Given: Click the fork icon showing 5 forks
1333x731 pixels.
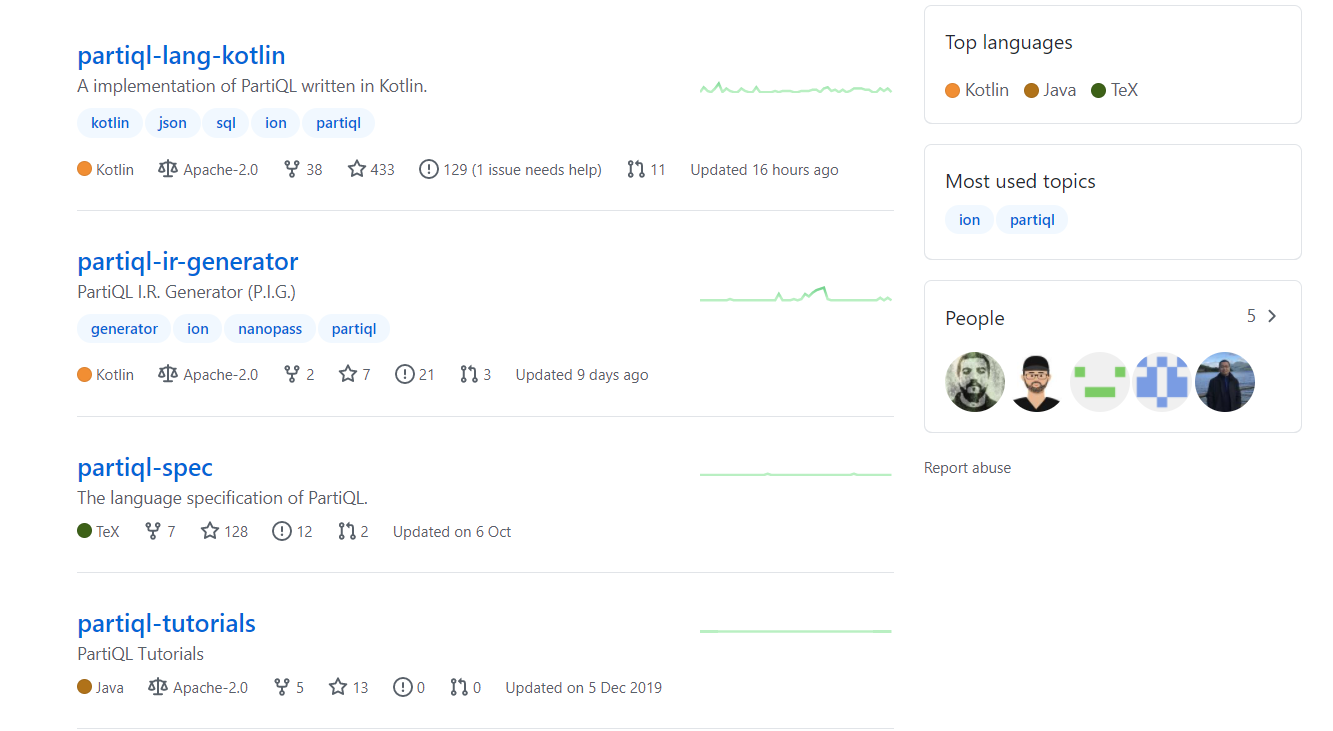Looking at the screenshot, I should pyautogui.click(x=282, y=688).
